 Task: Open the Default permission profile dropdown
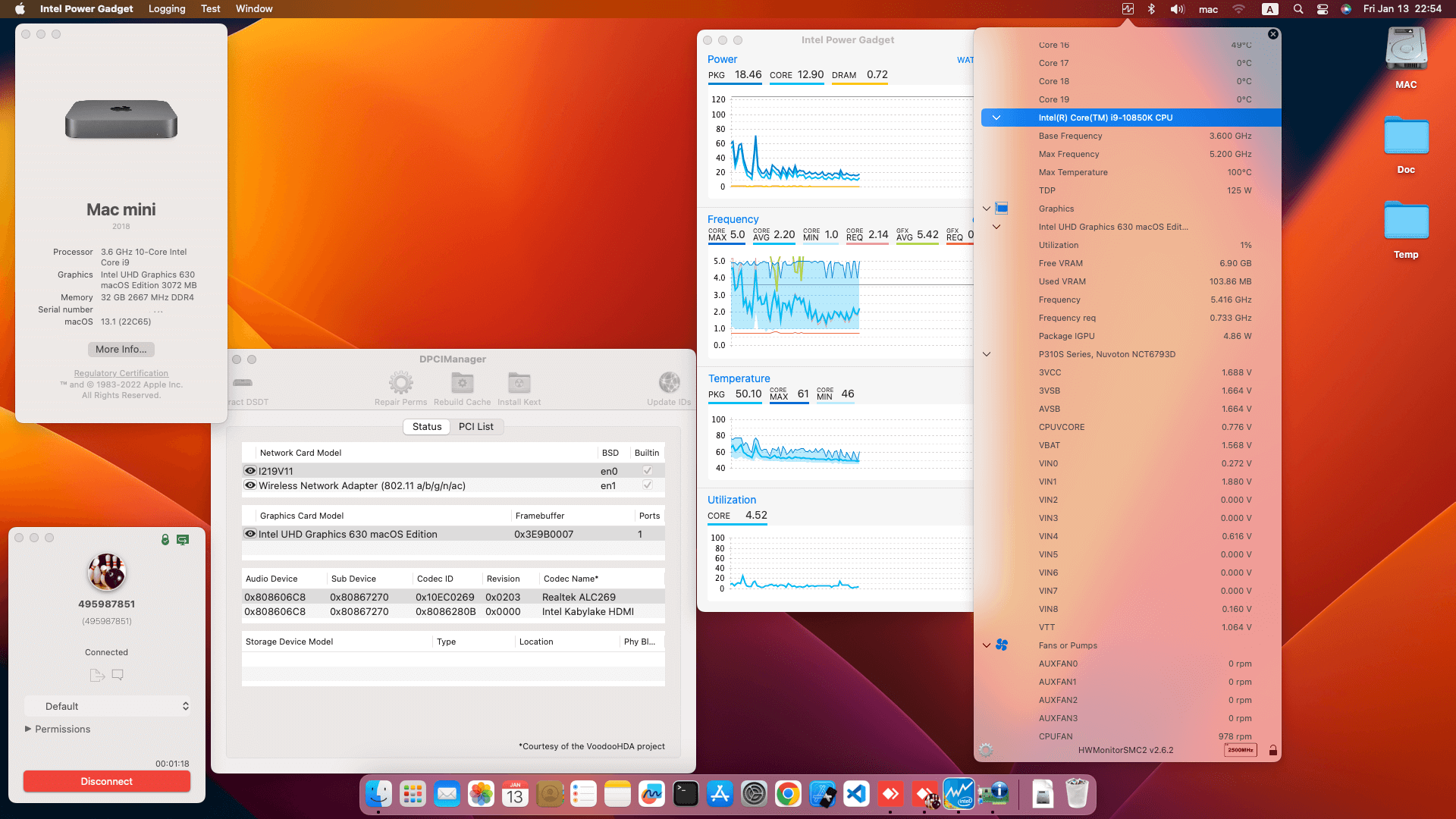pos(108,706)
